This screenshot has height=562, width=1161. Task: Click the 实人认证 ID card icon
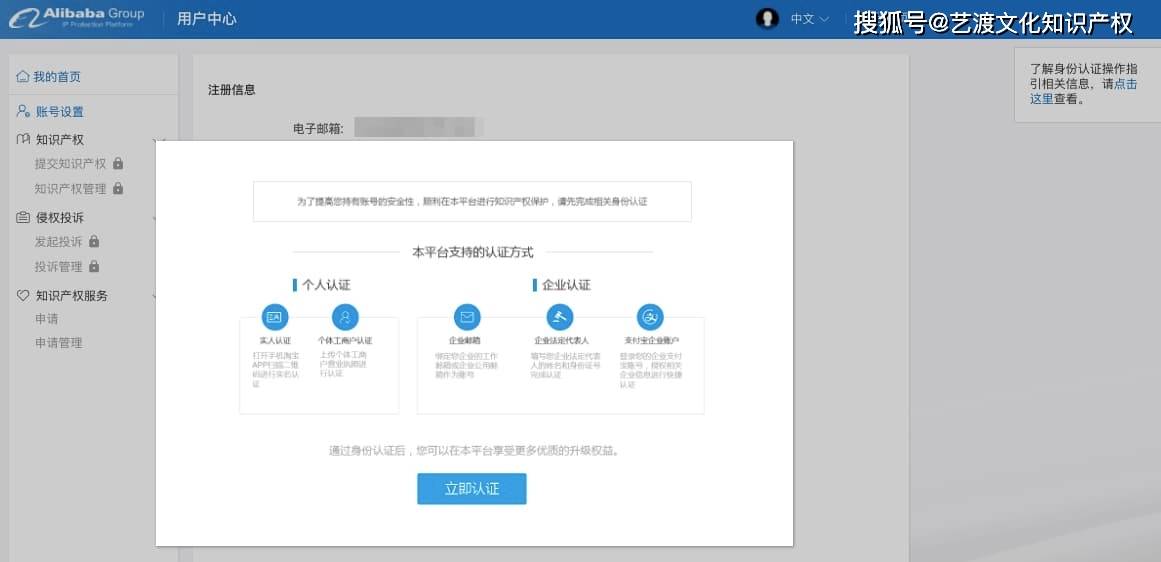(275, 317)
